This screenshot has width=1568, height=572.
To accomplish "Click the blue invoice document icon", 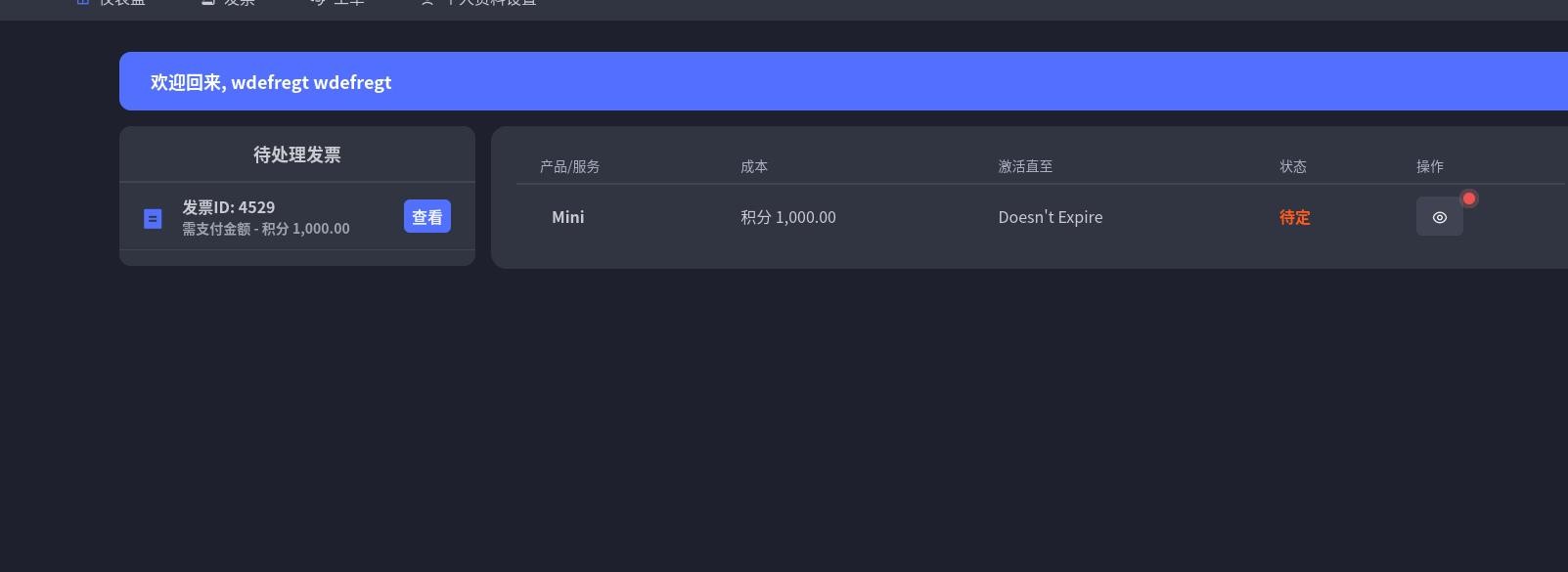I will (153, 218).
